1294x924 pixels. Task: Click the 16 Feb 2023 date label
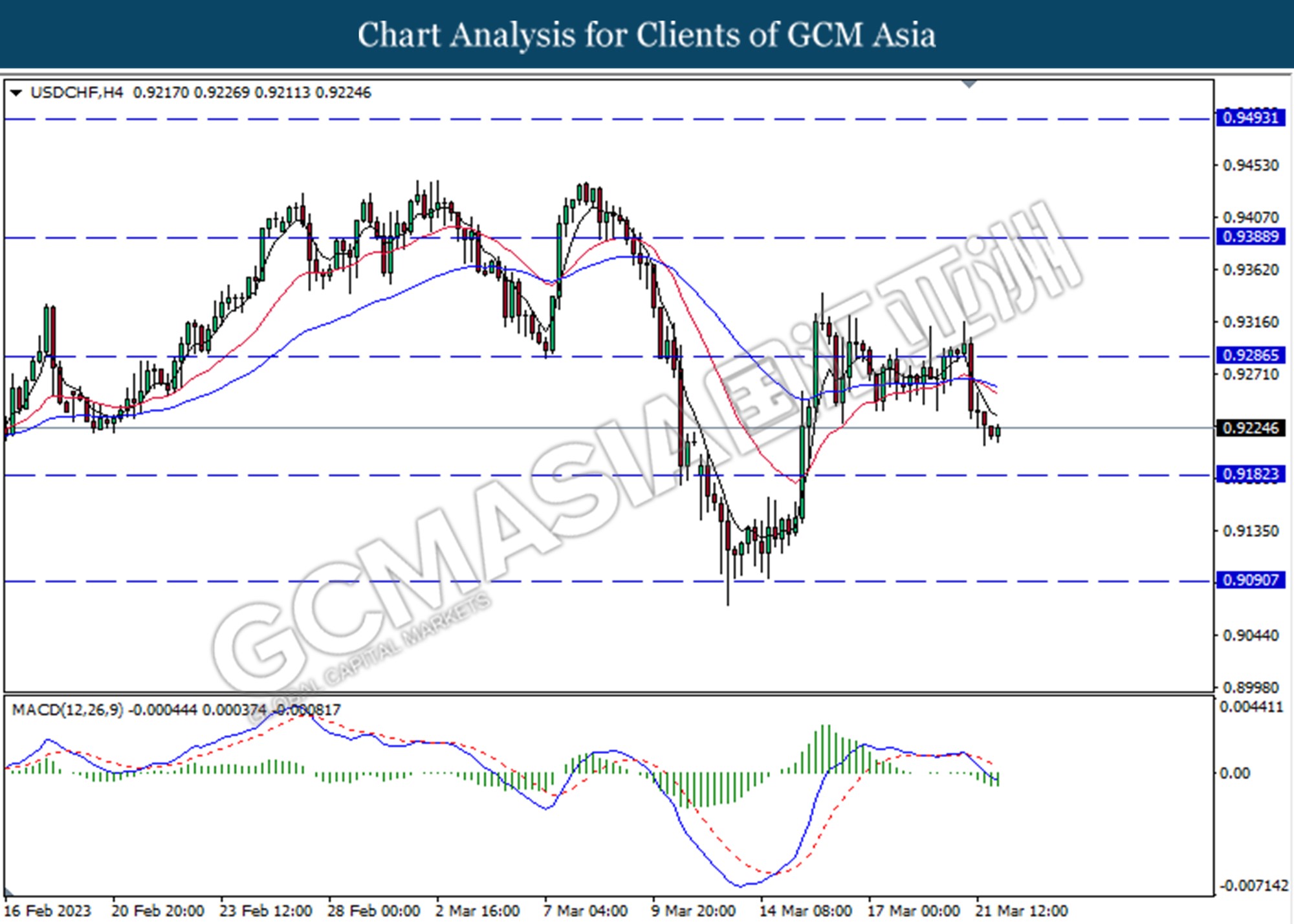[48, 911]
